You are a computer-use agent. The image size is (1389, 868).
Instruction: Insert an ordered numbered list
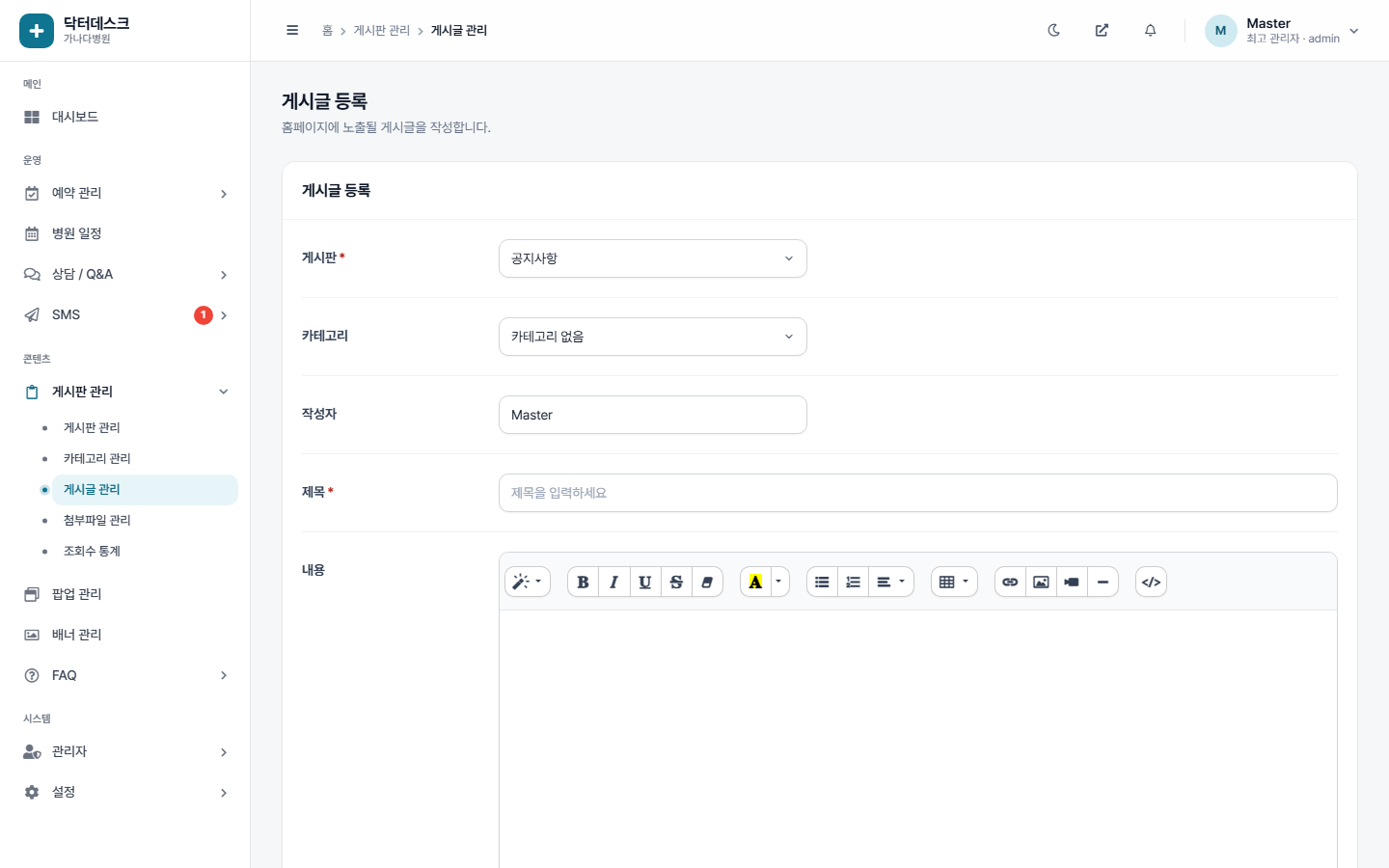pos(853,582)
